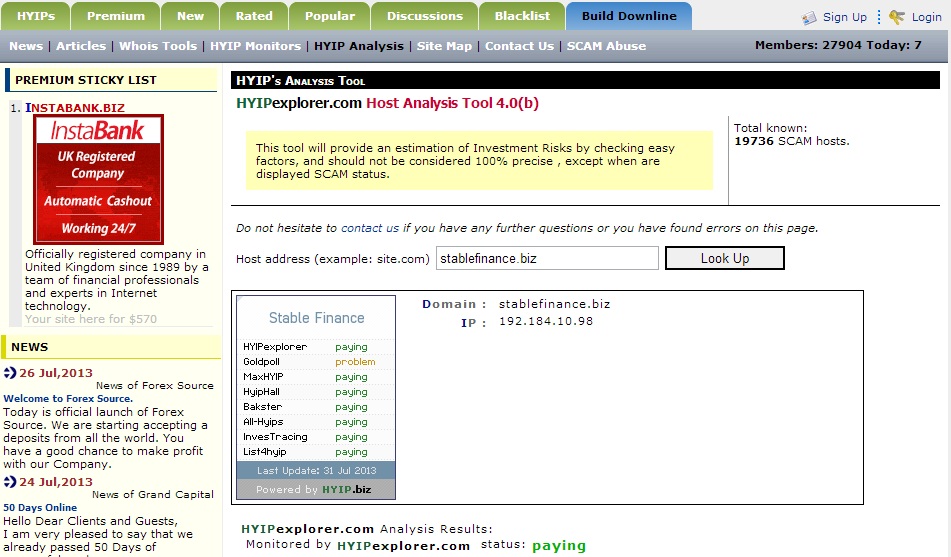This screenshot has width=951, height=557.
Task: Click the Look Up button
Action: [725, 258]
